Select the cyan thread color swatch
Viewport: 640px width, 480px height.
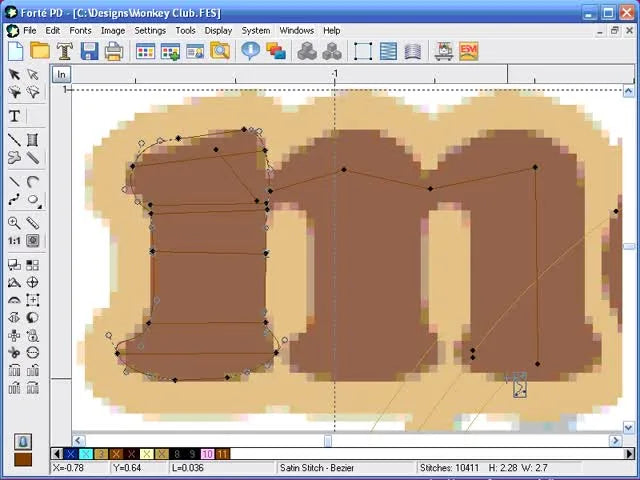[86, 454]
